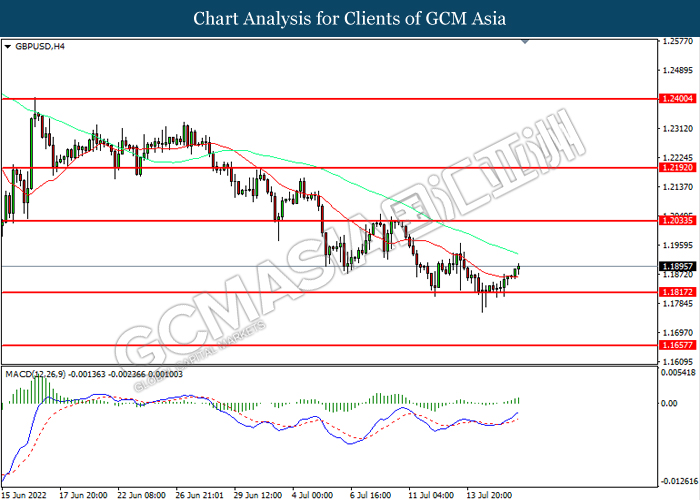Click the 11 Jul 04:00 time label
This screenshot has height=500, width=700.
[x=429, y=495]
